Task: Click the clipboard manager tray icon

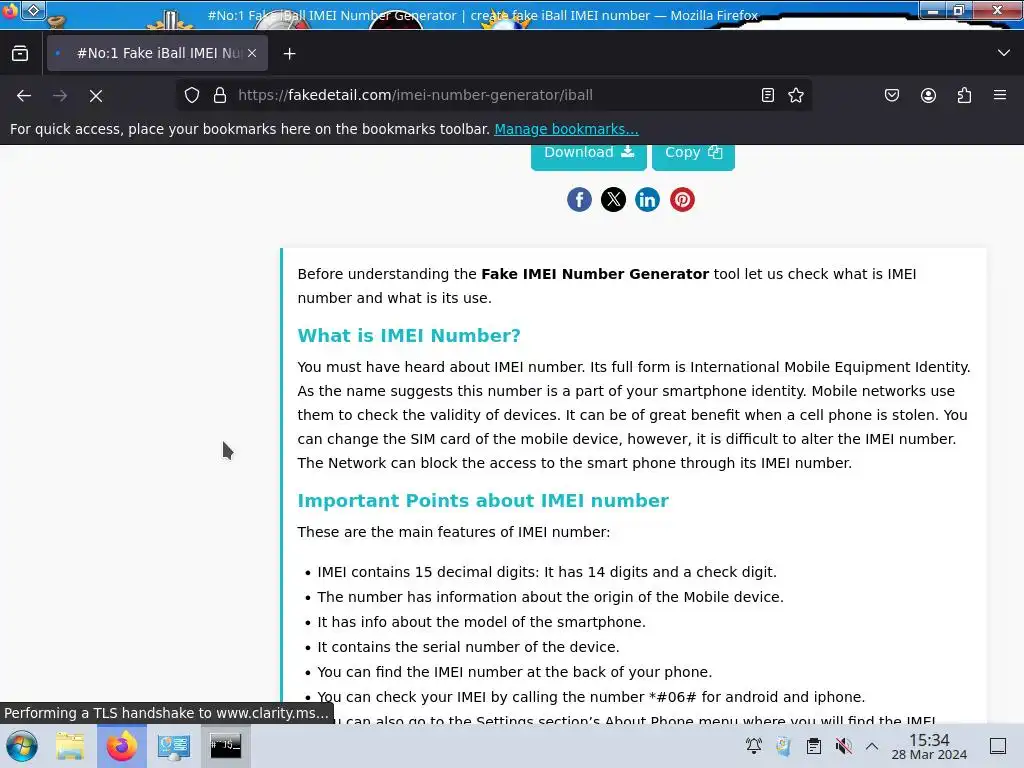Action: [814, 746]
